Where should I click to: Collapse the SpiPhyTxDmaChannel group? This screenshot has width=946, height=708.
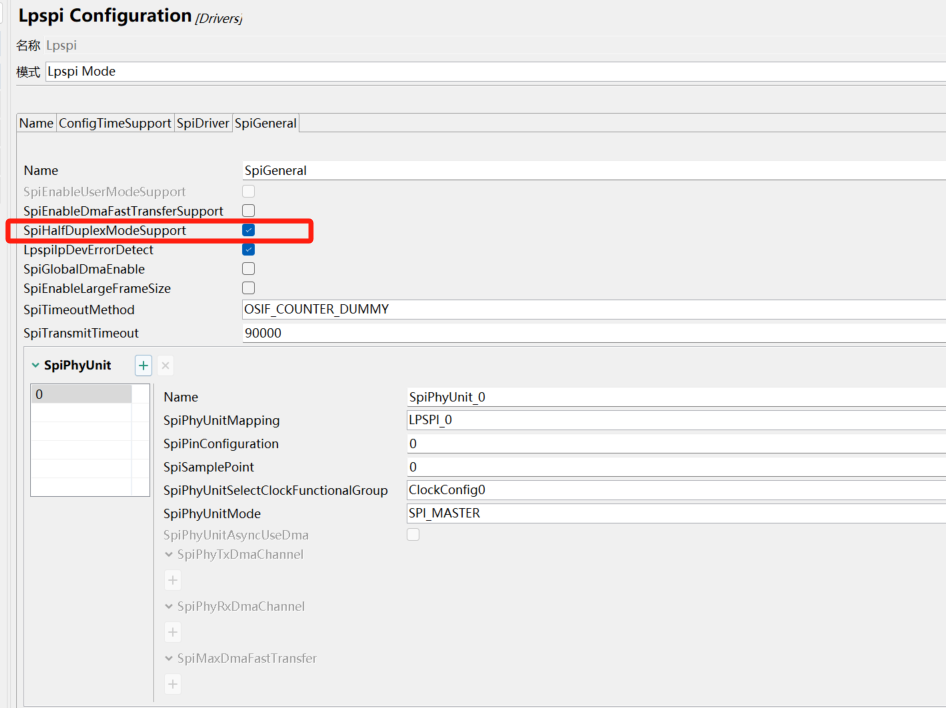(x=169, y=555)
